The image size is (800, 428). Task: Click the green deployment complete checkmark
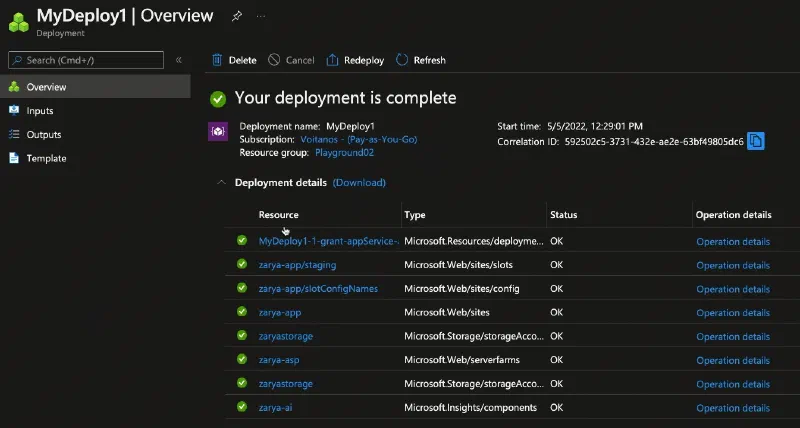218,98
